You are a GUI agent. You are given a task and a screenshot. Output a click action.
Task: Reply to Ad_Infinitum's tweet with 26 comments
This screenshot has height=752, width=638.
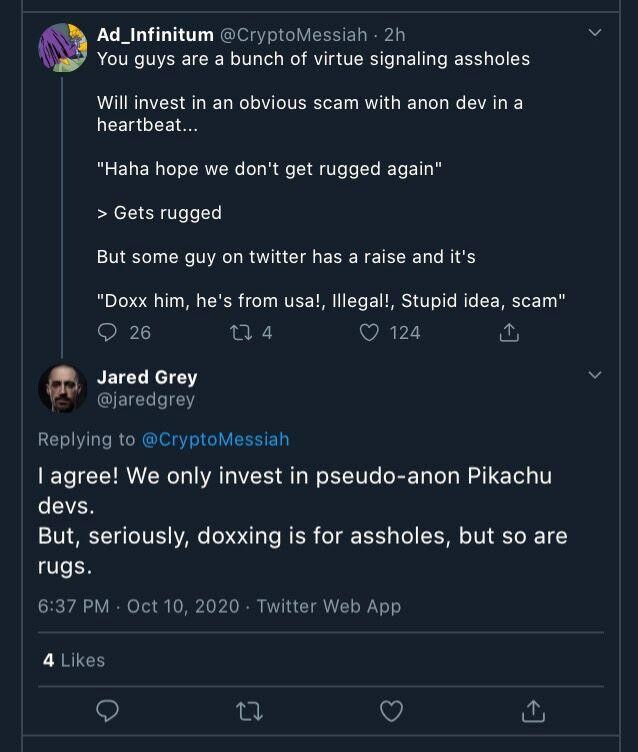click(x=107, y=332)
